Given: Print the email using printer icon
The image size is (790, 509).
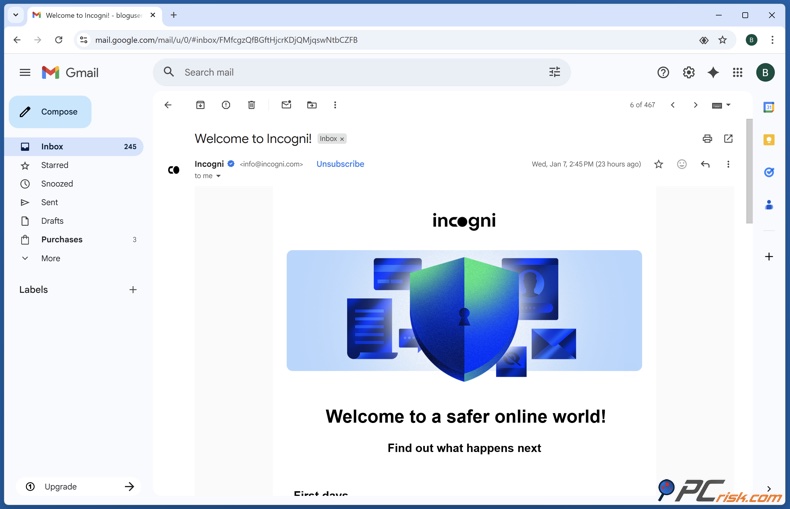Looking at the screenshot, I should (x=707, y=139).
